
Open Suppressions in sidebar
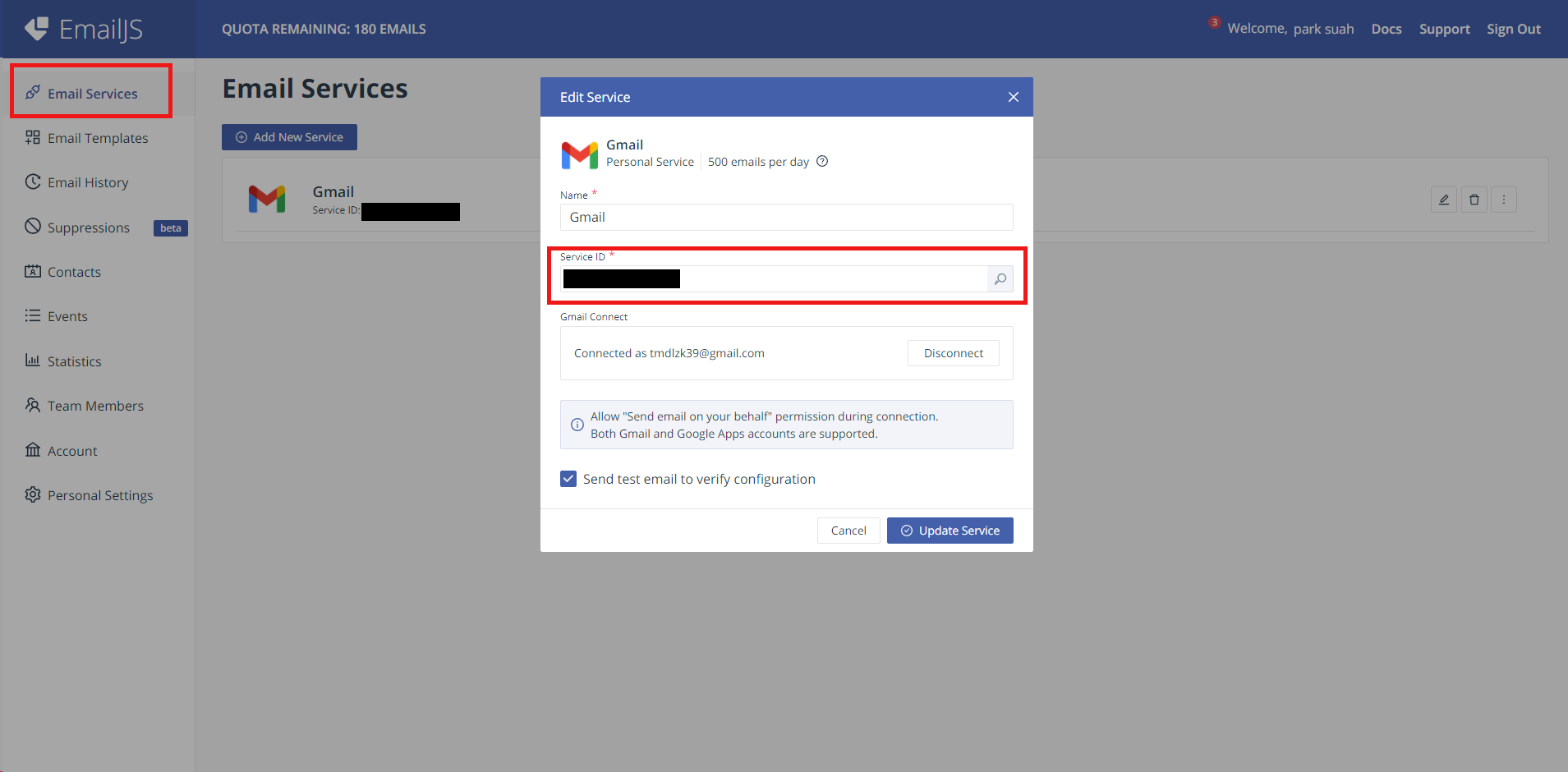[x=89, y=227]
